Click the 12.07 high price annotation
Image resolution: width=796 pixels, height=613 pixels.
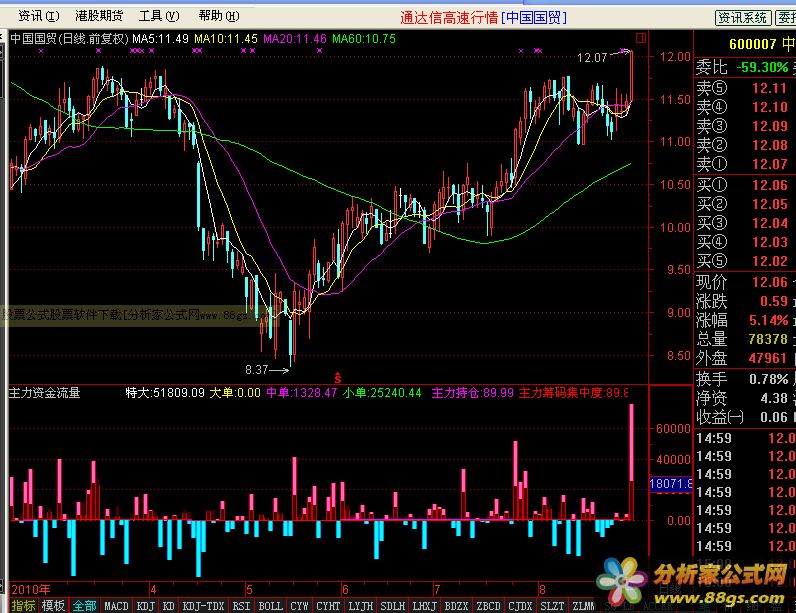point(592,58)
